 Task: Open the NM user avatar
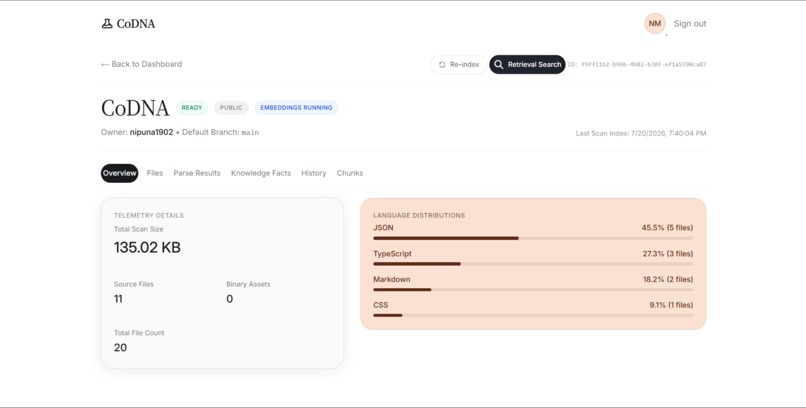[x=655, y=24]
